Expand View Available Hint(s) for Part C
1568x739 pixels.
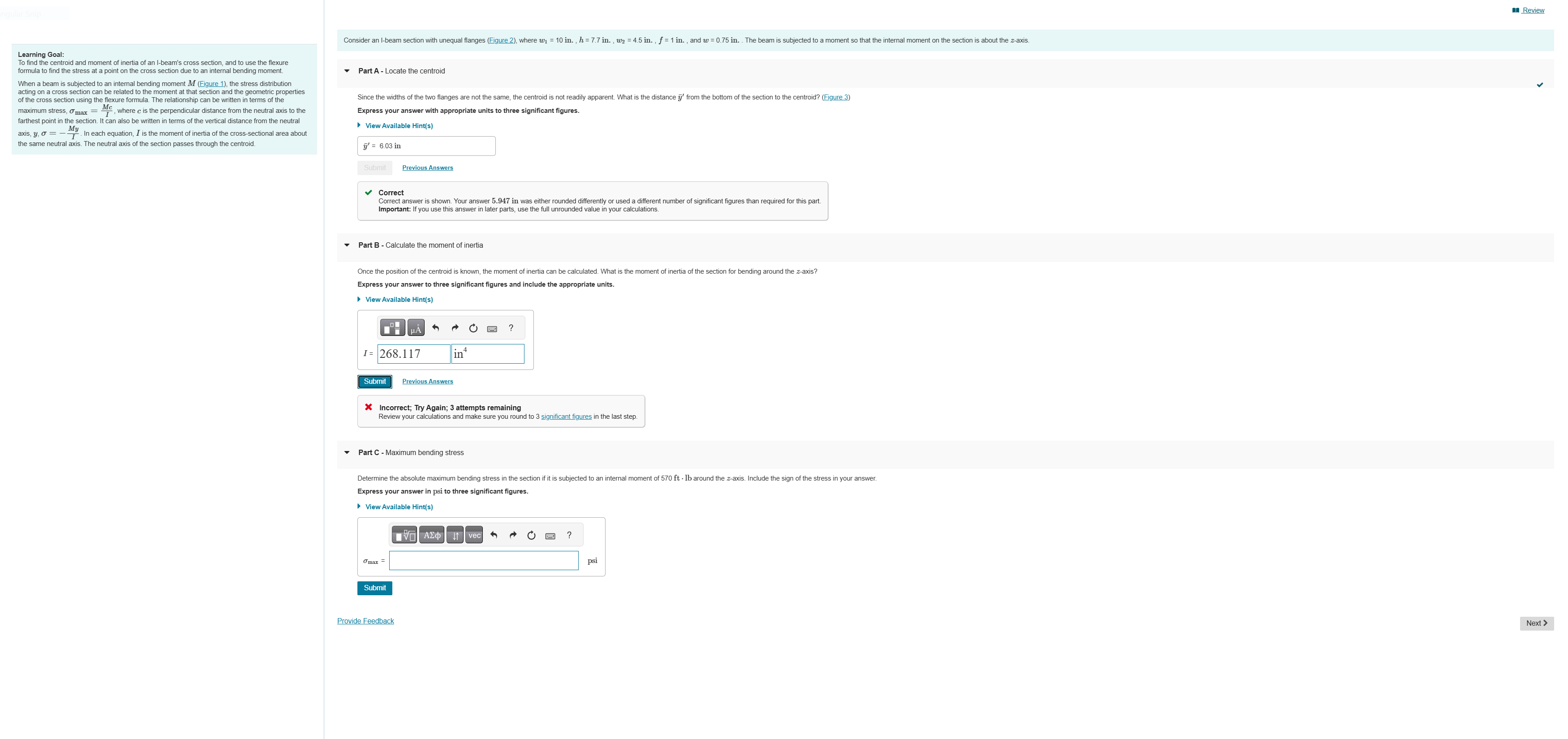tap(398, 507)
